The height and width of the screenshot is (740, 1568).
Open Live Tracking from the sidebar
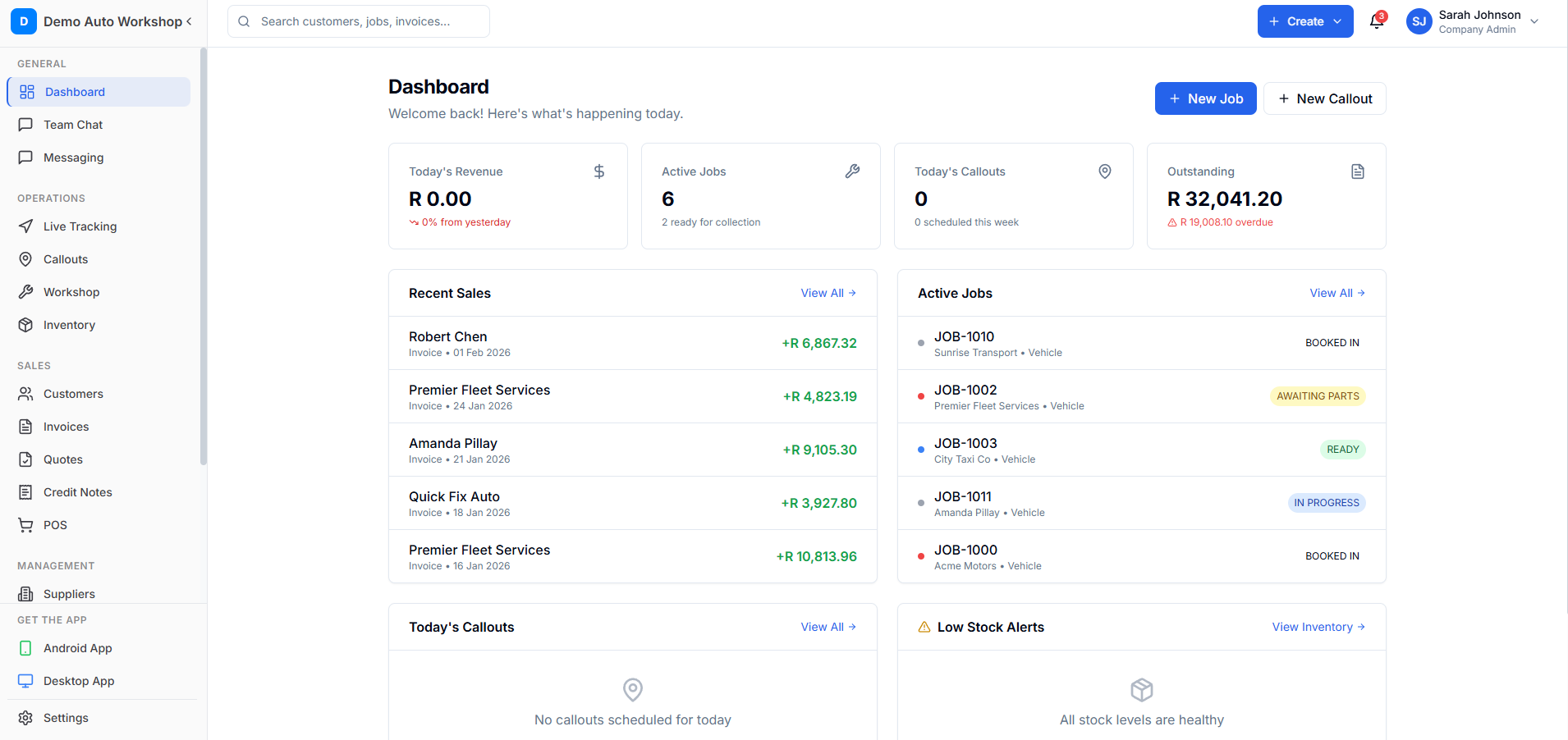(79, 226)
